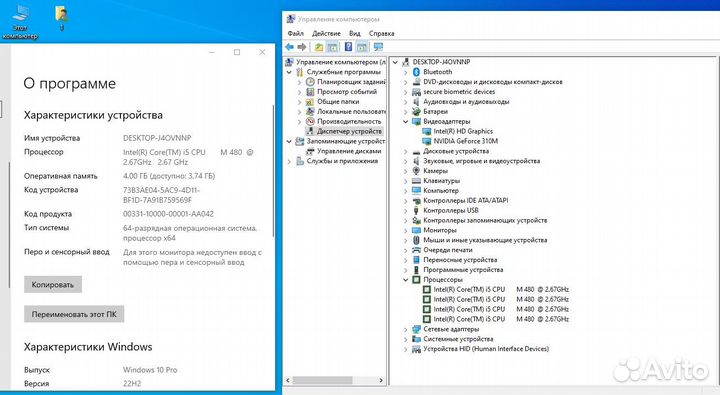Viewport: 720px width, 395px height.
Task: Click the Мониторы category icon
Action: pos(416,230)
